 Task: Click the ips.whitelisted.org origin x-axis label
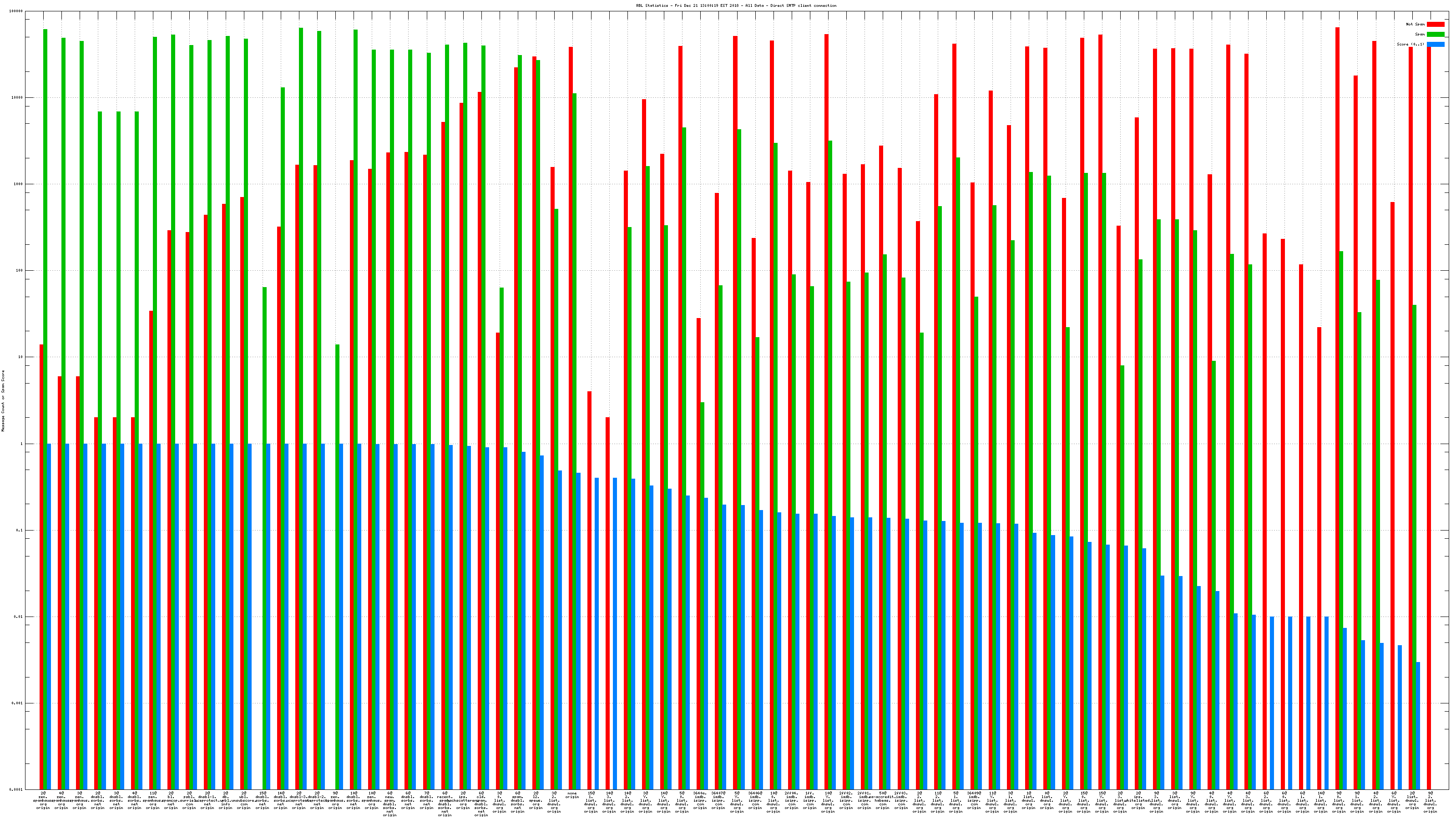(x=1138, y=800)
